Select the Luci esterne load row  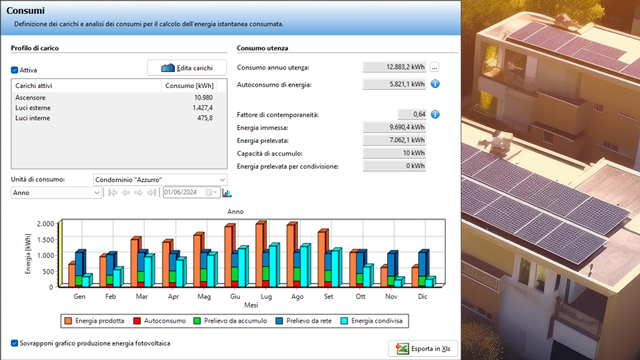[x=114, y=108]
